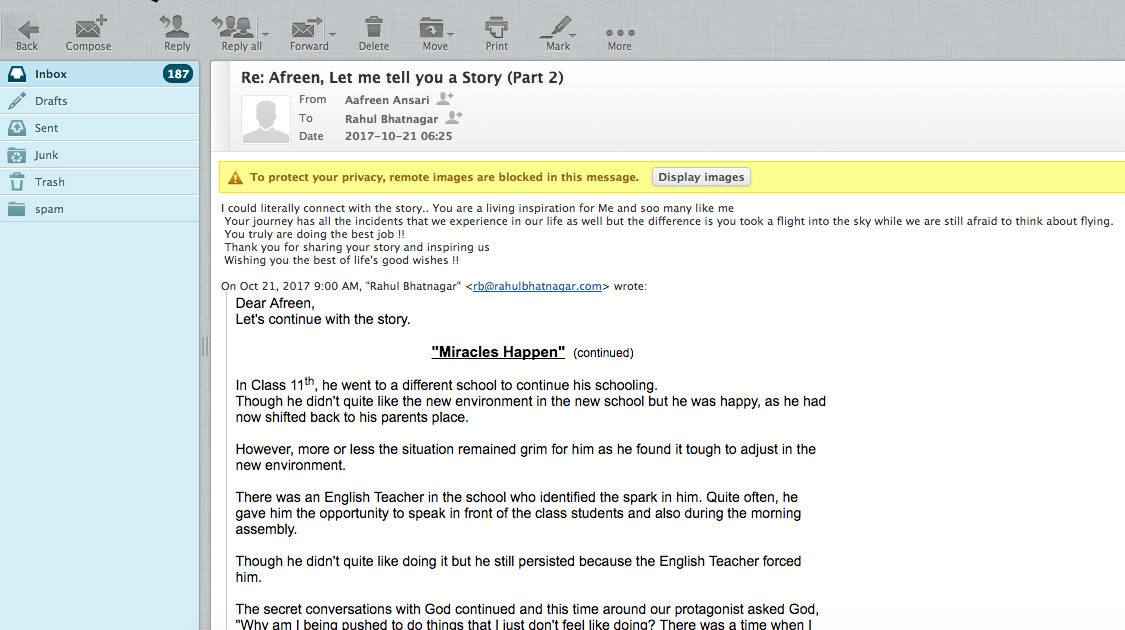Open the Junk folder

[100, 155]
